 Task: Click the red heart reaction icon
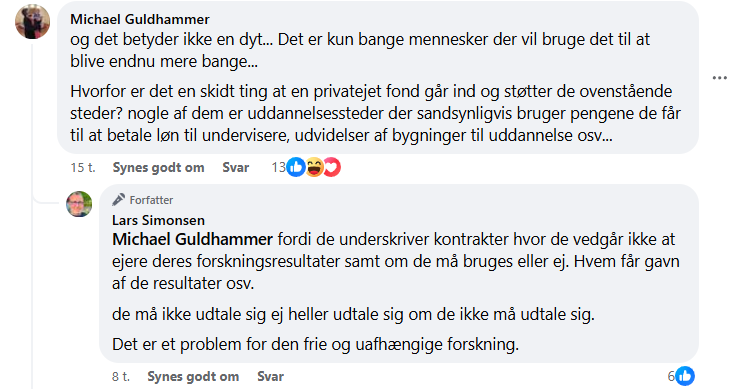tap(332, 167)
